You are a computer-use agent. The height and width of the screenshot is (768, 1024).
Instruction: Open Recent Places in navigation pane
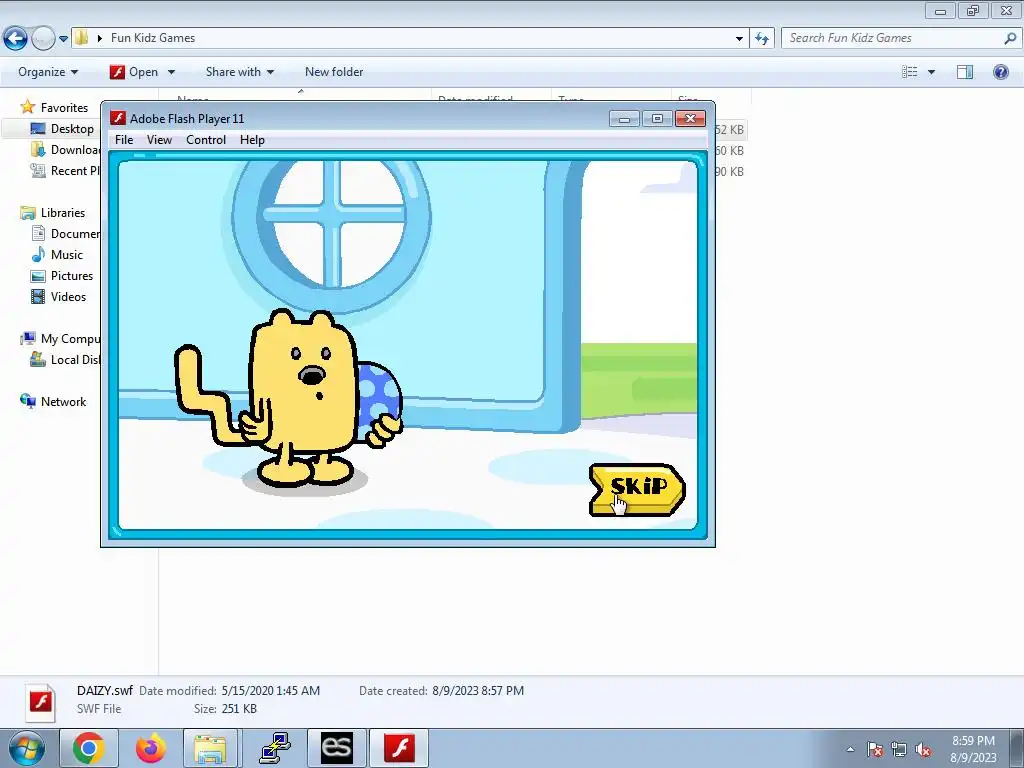coord(75,170)
